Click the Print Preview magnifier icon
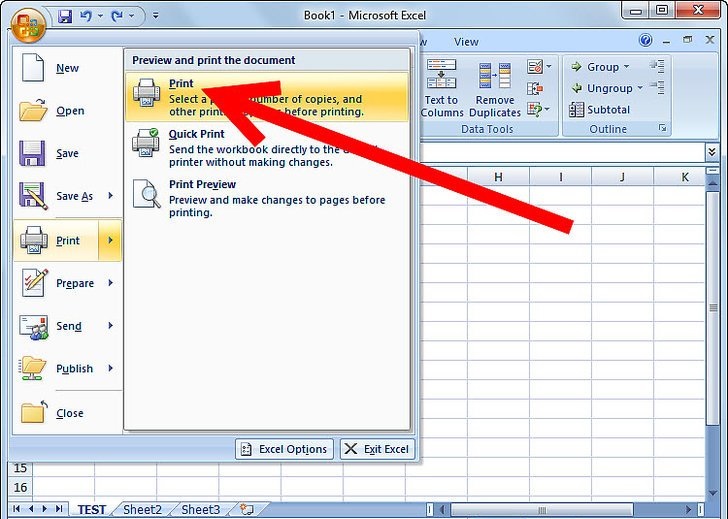 point(147,194)
